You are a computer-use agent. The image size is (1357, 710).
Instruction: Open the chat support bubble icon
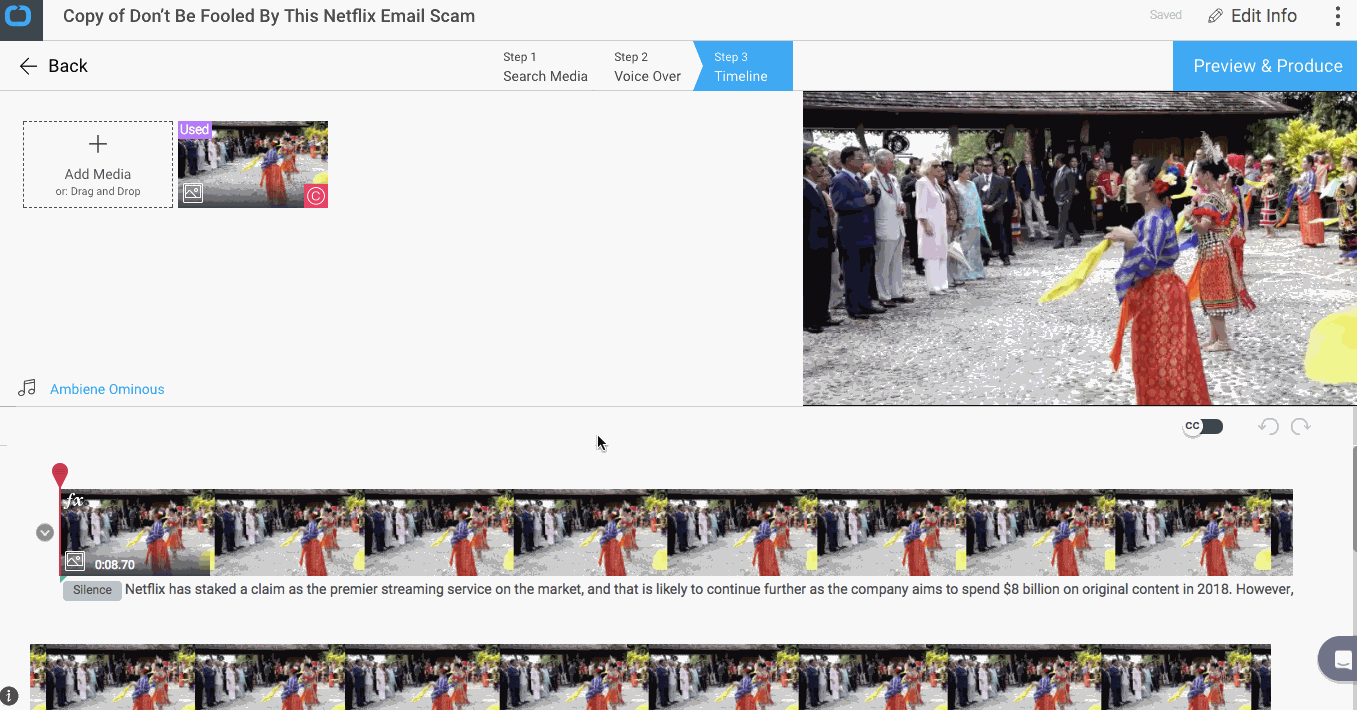tap(1338, 658)
